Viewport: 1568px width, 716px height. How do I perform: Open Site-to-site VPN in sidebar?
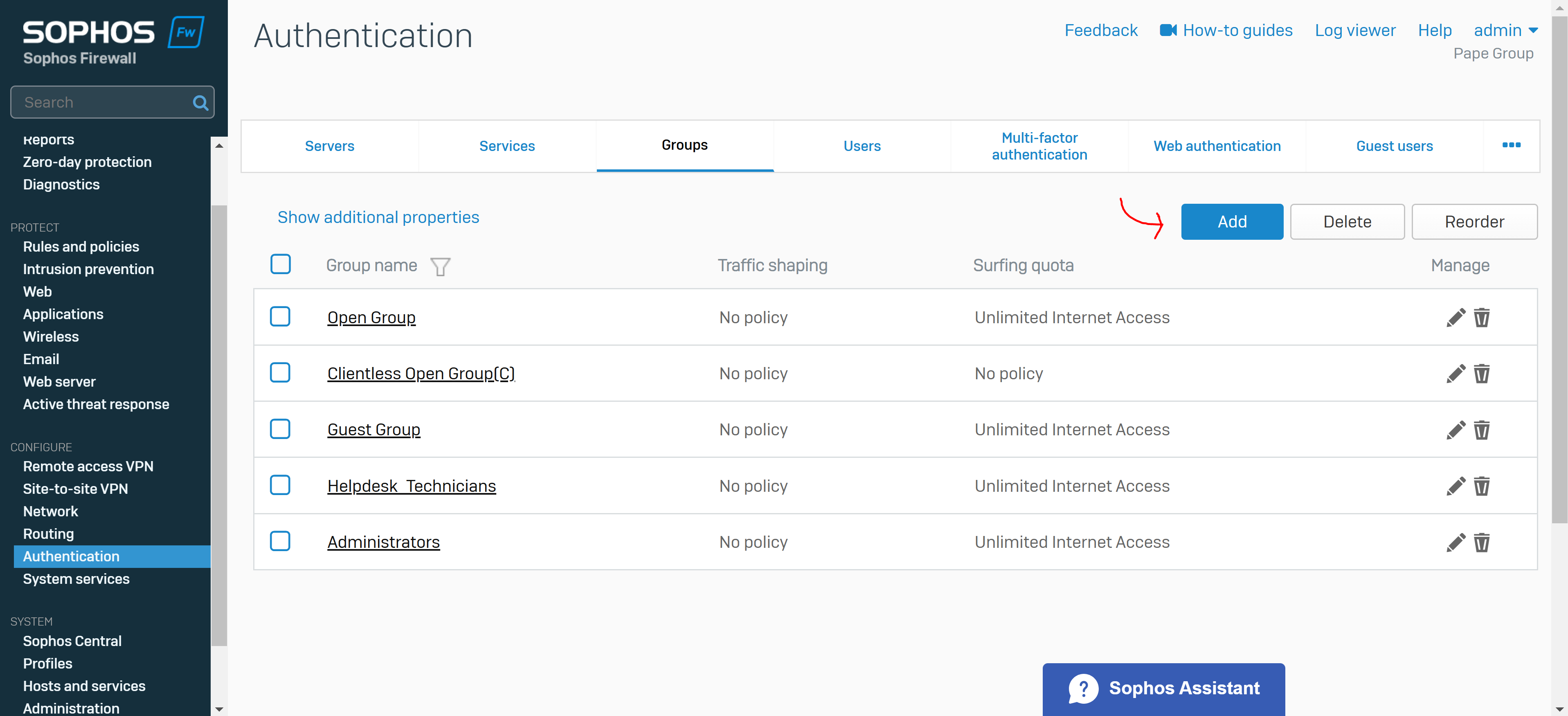[76, 489]
